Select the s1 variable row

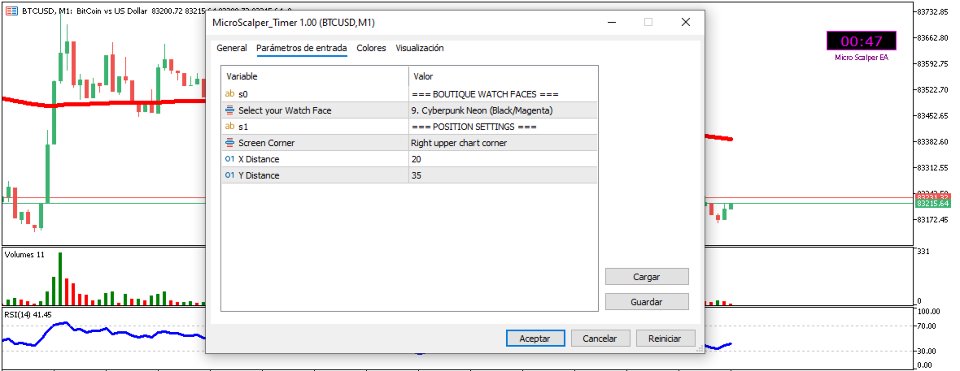pyautogui.click(x=409, y=126)
